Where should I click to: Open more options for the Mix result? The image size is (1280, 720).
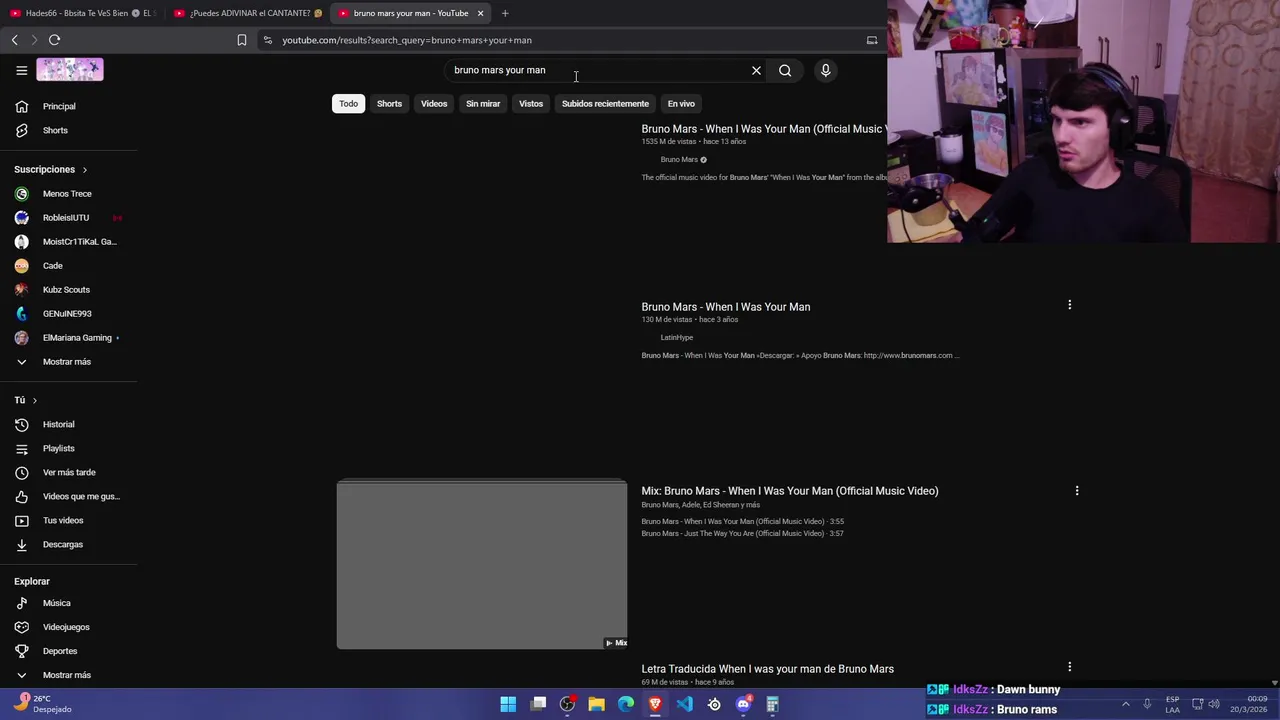click(1077, 491)
